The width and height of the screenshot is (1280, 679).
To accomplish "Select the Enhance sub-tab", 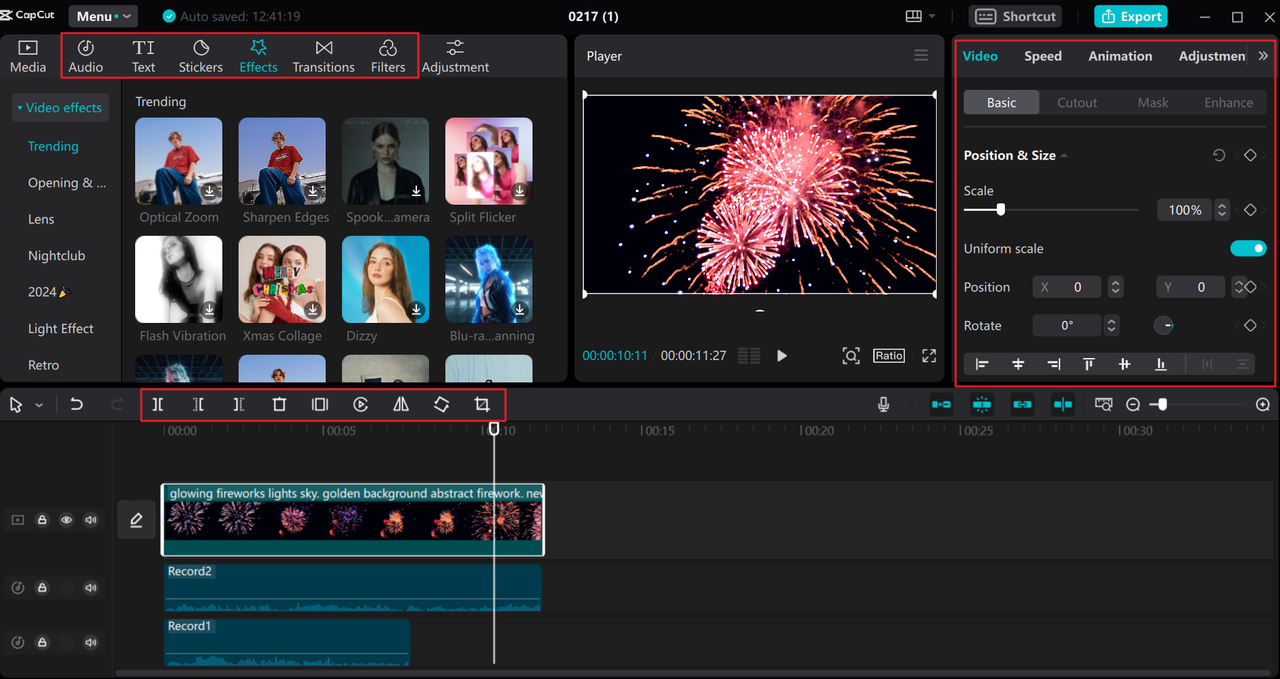I will (x=1229, y=103).
